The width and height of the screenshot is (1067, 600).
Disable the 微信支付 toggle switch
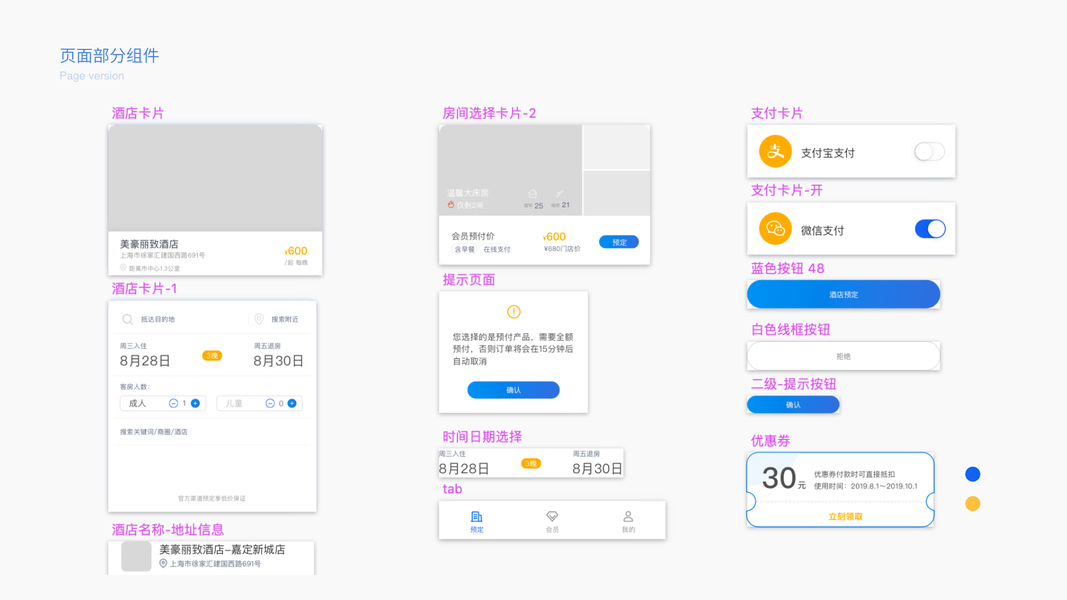tap(930, 229)
